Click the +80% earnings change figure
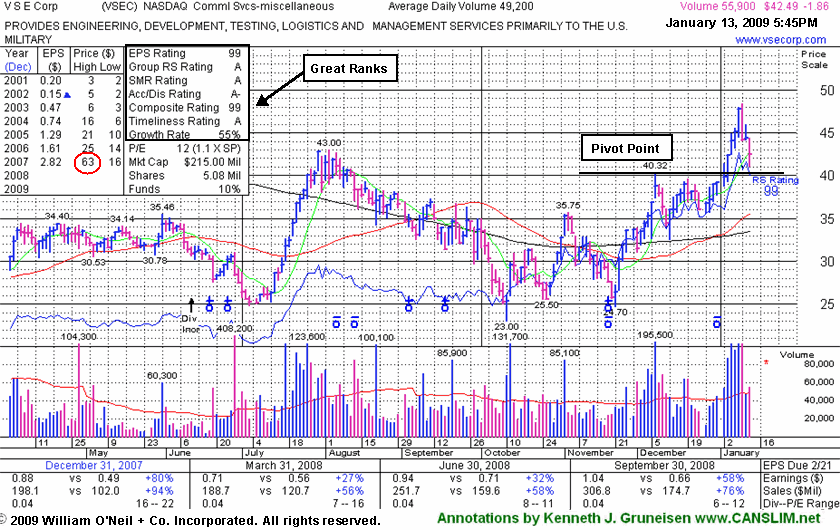This screenshot has width=840, height=530. 159,478
